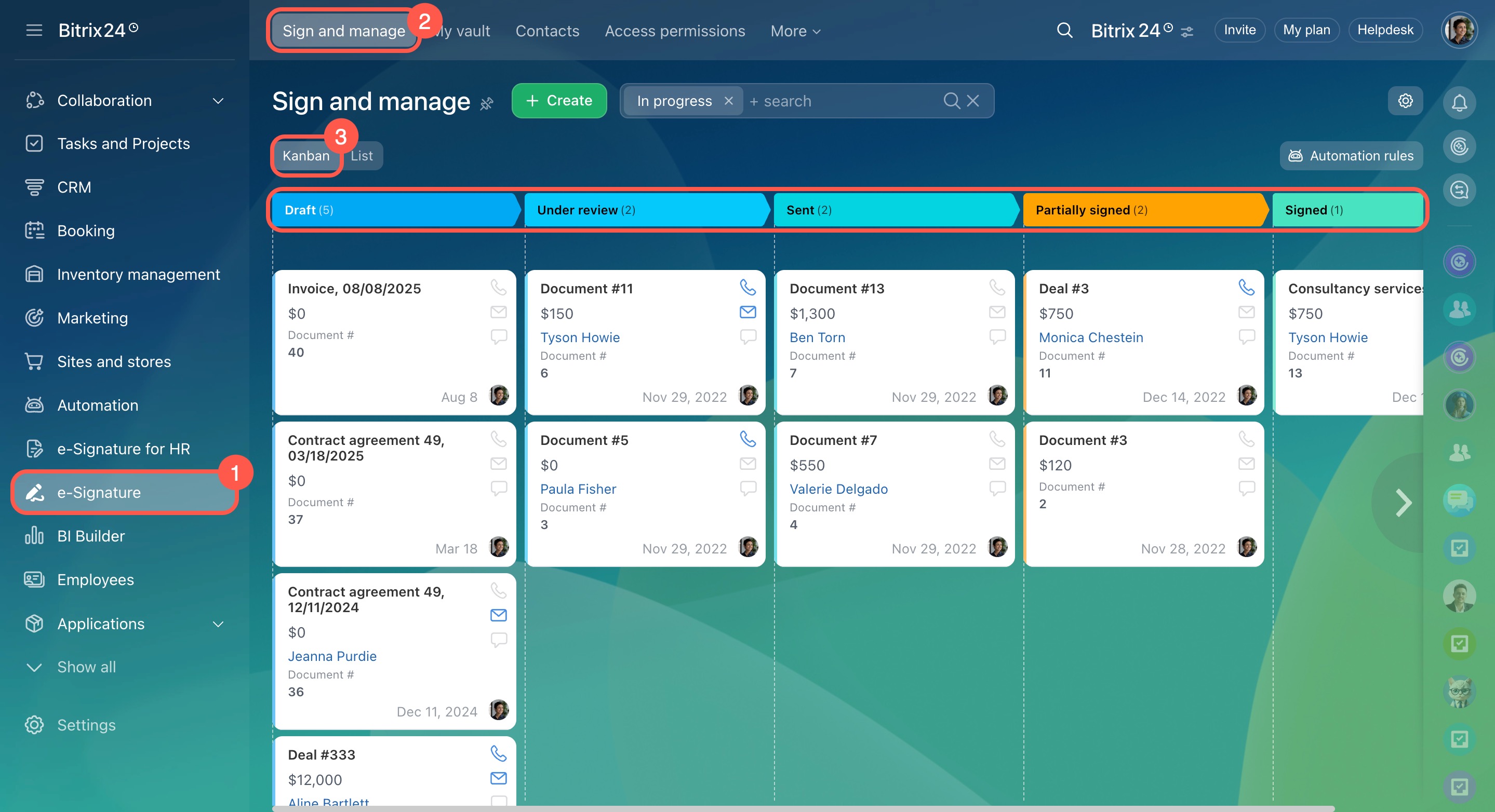
Task: Open the Contacts tab
Action: 548,31
